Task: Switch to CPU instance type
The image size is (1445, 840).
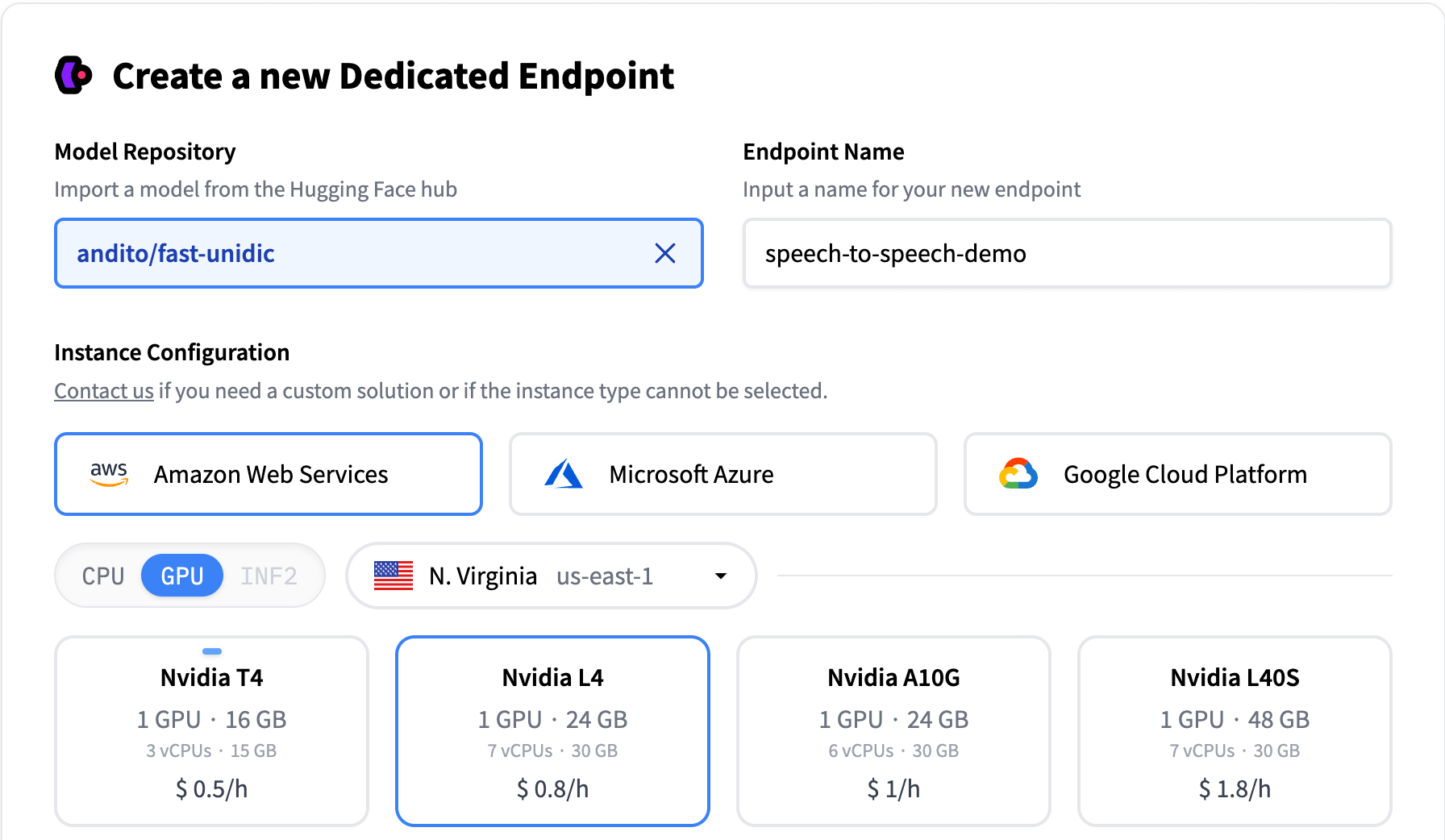Action: [x=102, y=576]
